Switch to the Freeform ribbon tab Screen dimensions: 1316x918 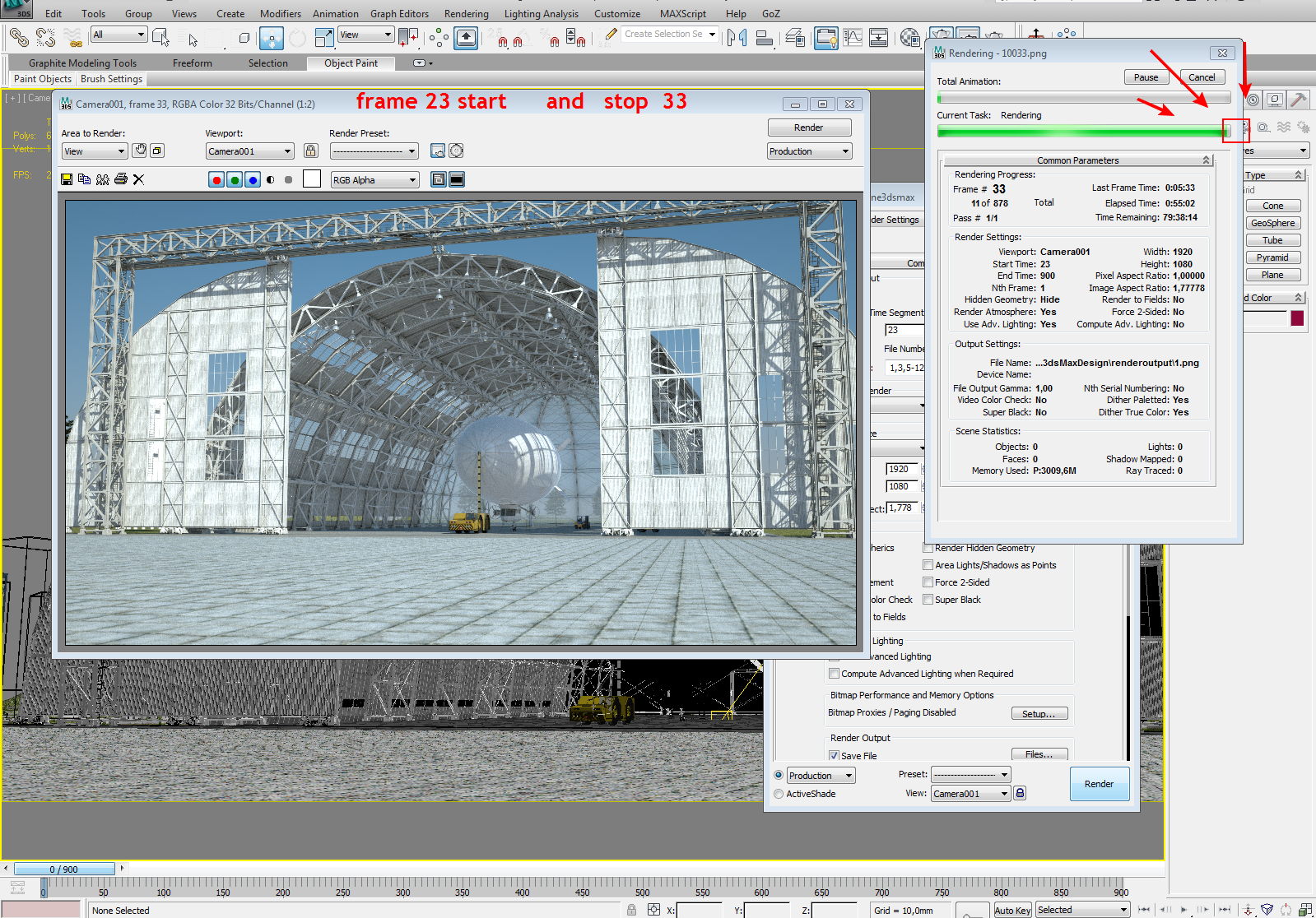(192, 63)
